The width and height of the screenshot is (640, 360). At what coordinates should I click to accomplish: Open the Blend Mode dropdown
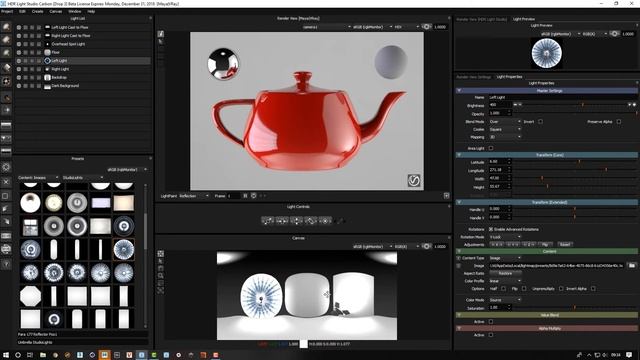[505, 122]
